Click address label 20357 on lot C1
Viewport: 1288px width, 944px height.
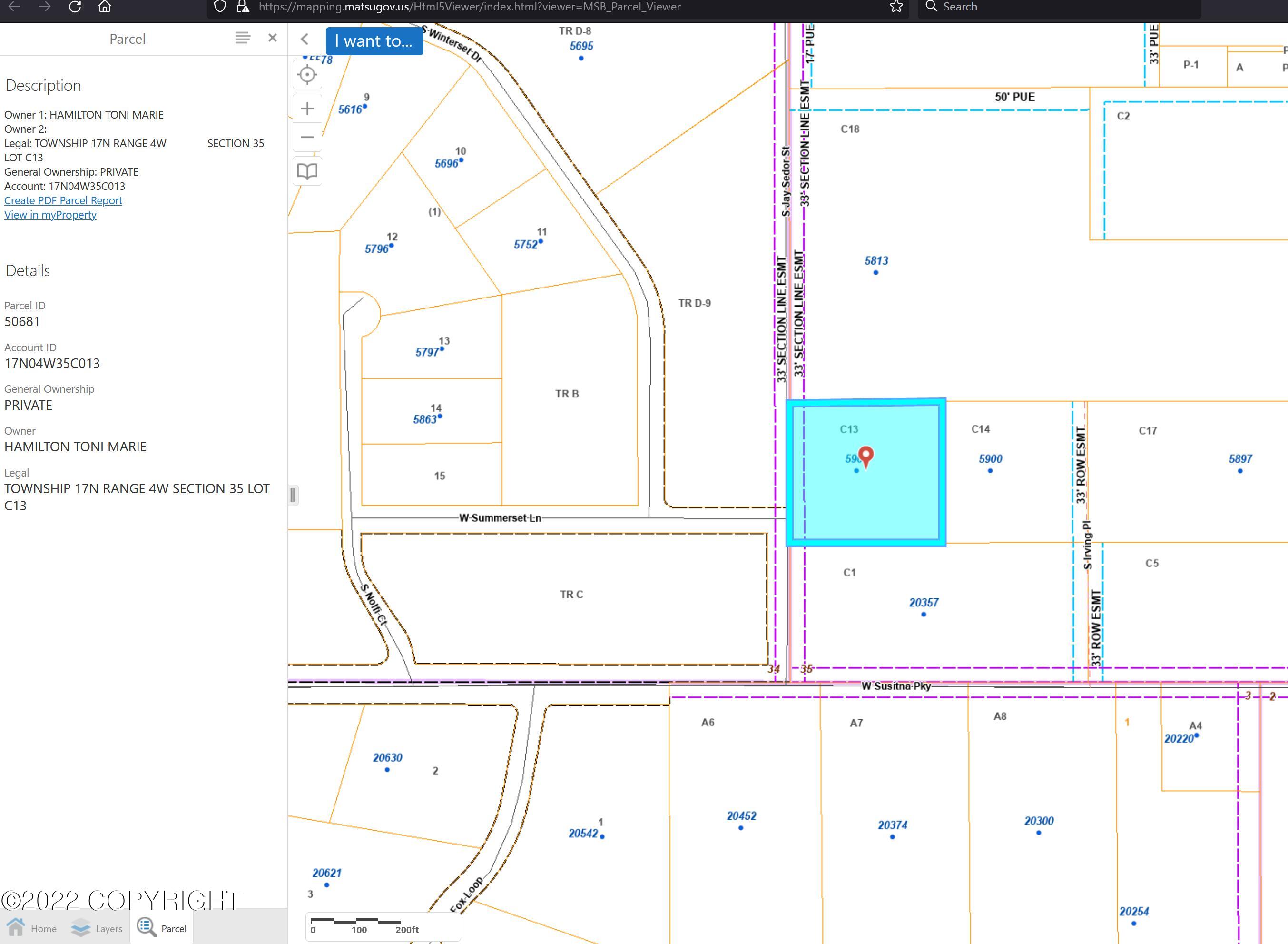tap(924, 603)
